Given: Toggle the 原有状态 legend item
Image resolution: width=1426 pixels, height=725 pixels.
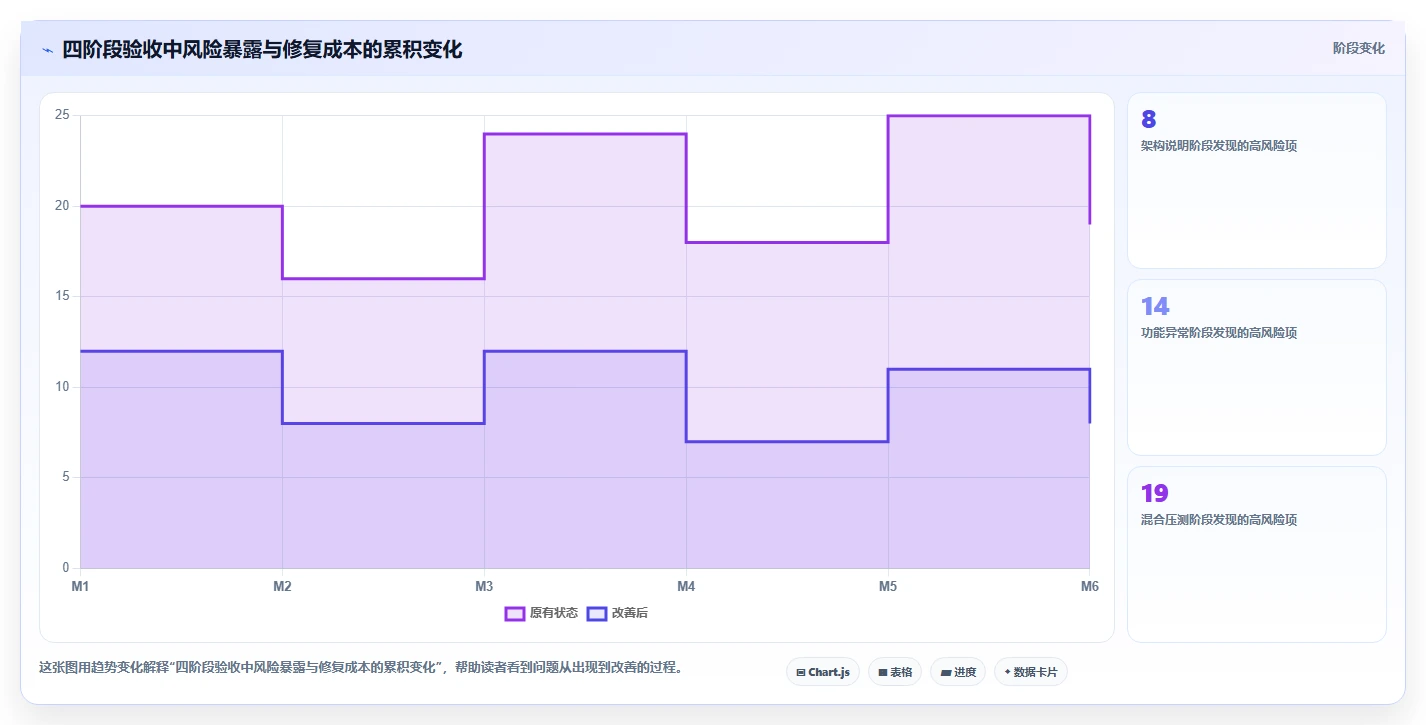Looking at the screenshot, I should click(x=541, y=613).
